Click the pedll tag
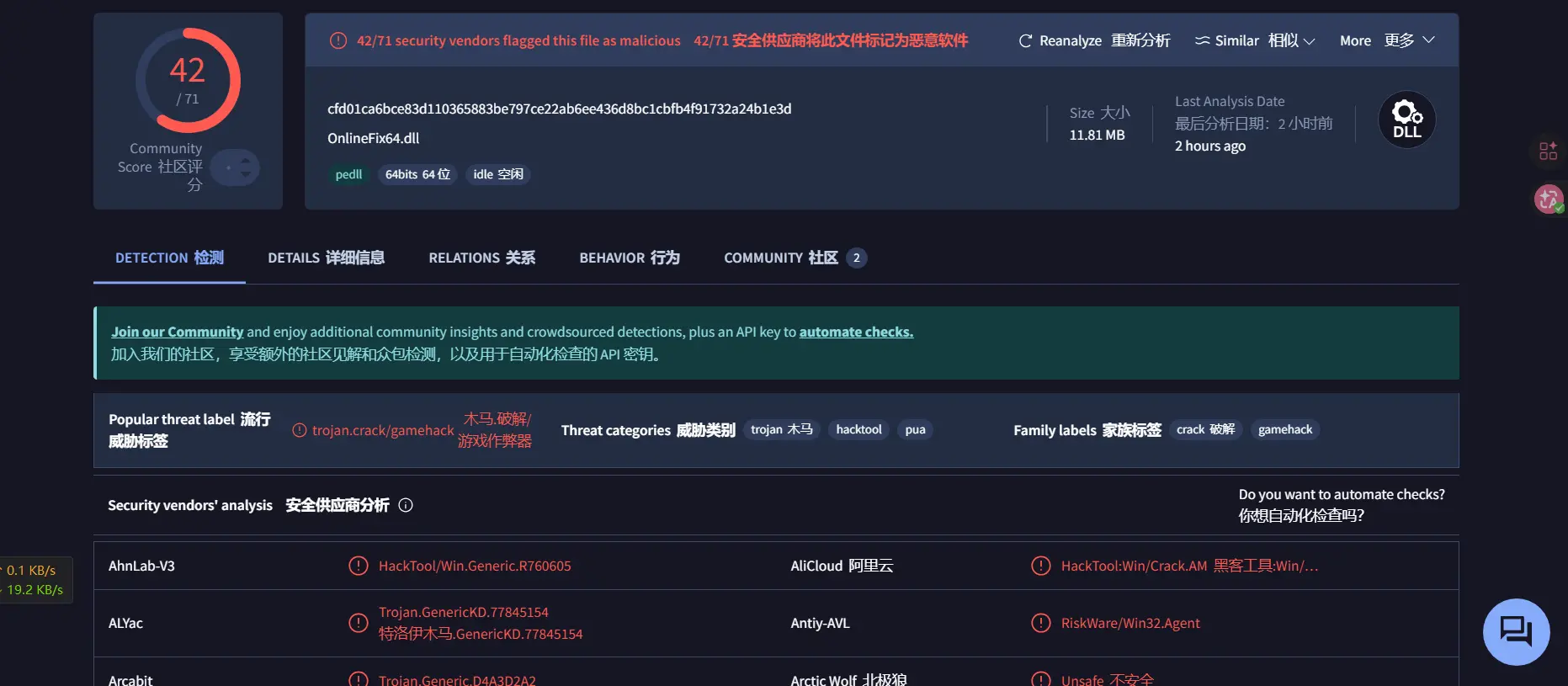Viewport: 1568px width, 686px height. coord(348,174)
